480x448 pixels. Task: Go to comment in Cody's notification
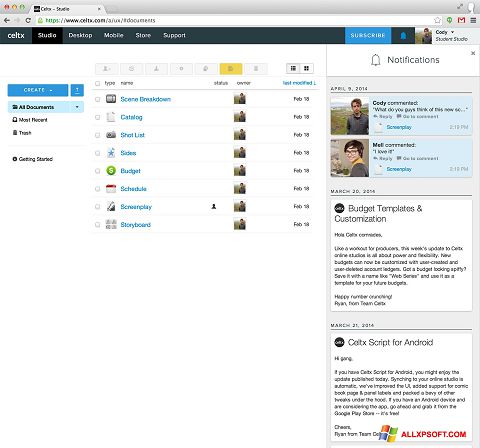click(x=418, y=116)
